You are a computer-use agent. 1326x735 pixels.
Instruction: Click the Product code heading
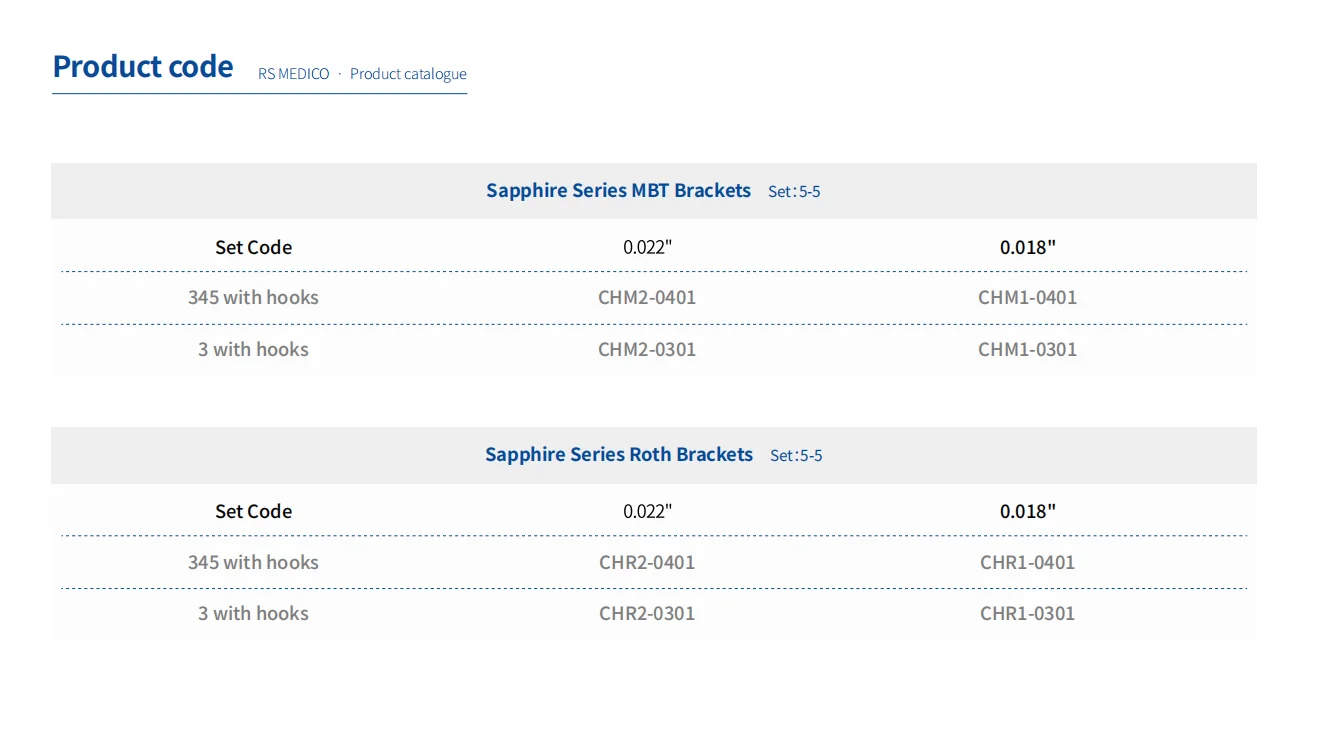click(143, 67)
